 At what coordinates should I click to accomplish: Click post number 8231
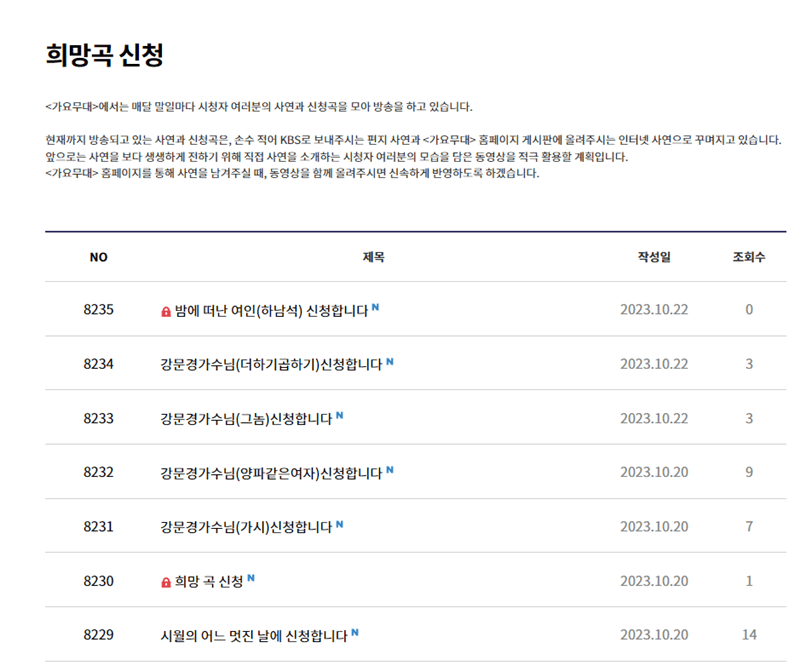tap(98, 526)
